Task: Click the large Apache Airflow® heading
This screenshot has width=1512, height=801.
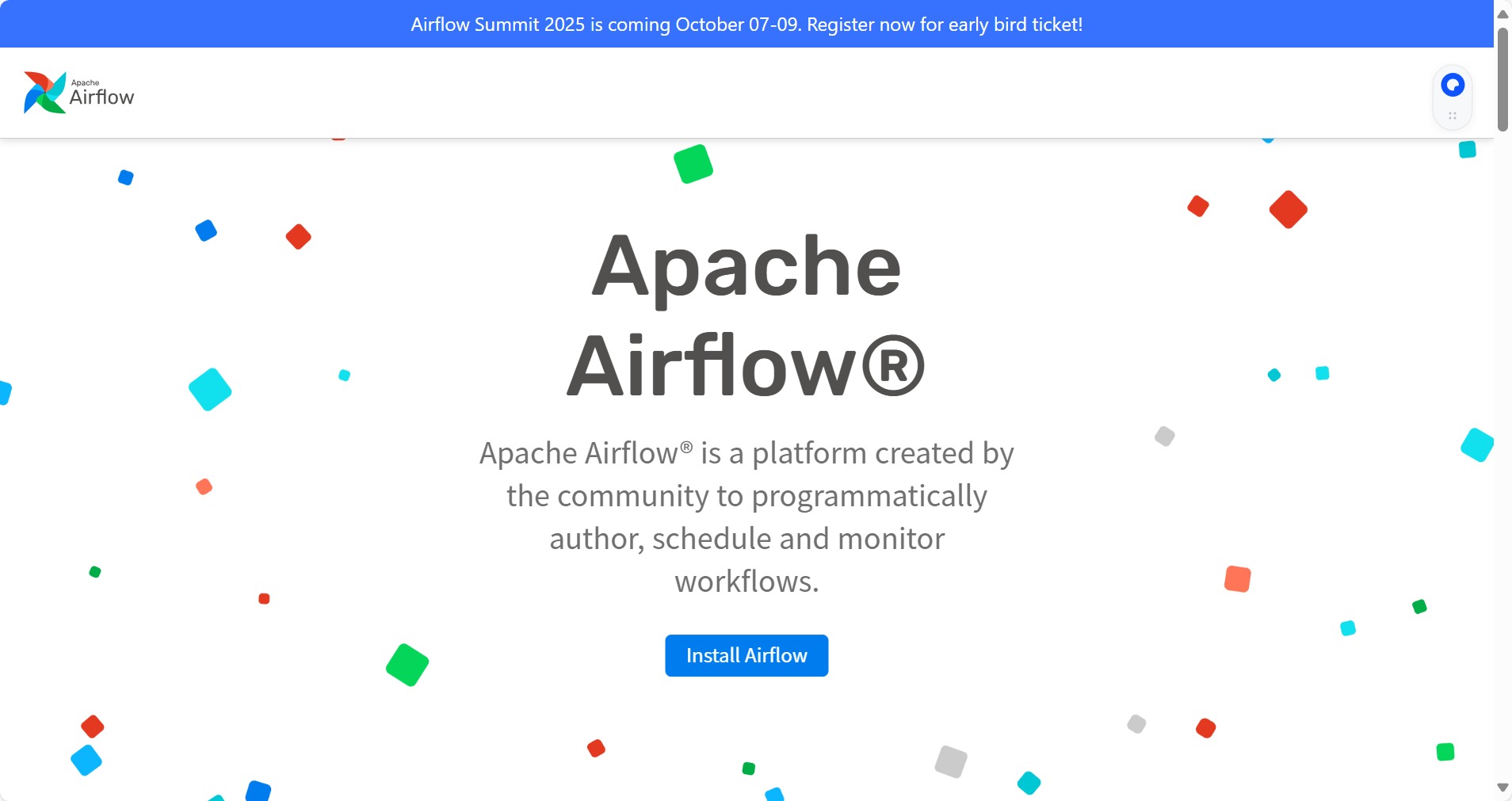Action: tap(746, 315)
